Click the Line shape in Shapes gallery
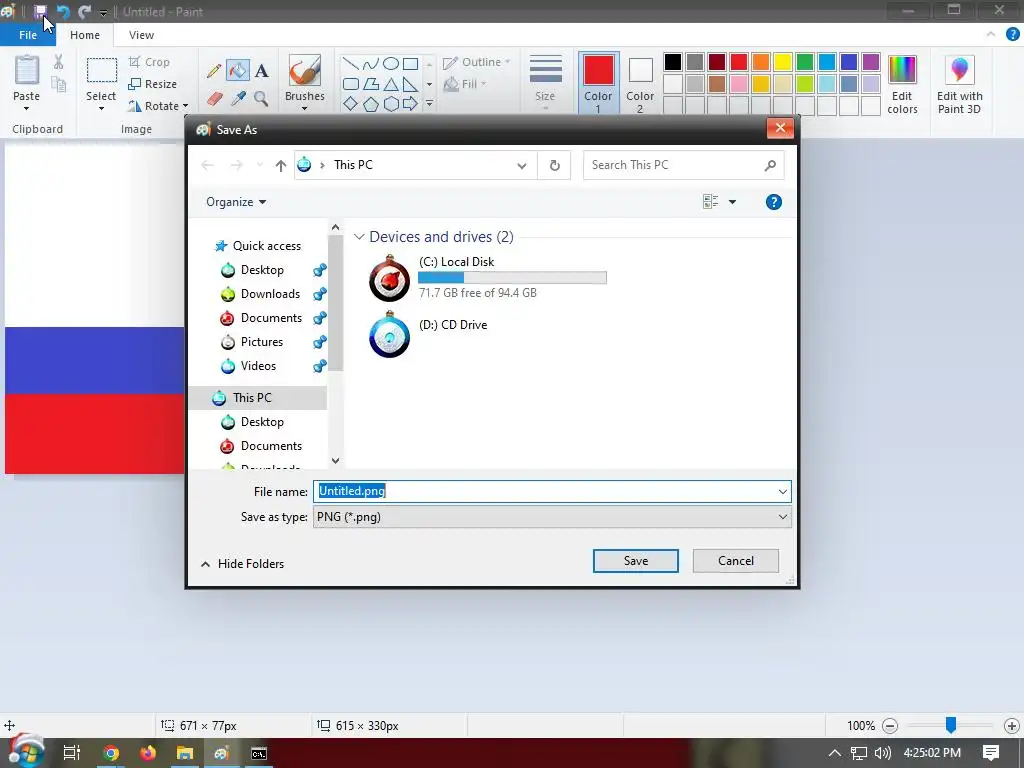The height and width of the screenshot is (768, 1024). (x=351, y=63)
